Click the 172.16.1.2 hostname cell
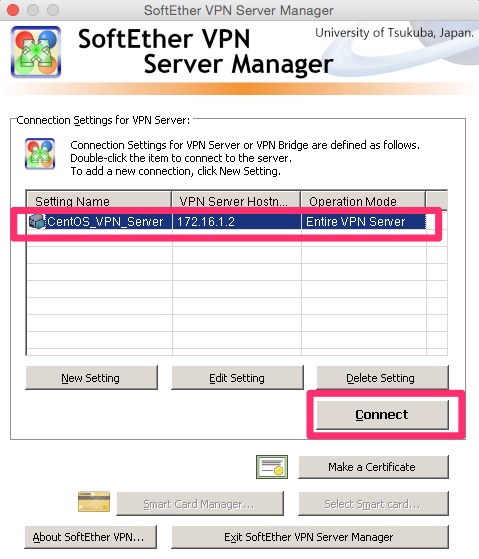Screen dimensions: 479x559 (x=237, y=222)
